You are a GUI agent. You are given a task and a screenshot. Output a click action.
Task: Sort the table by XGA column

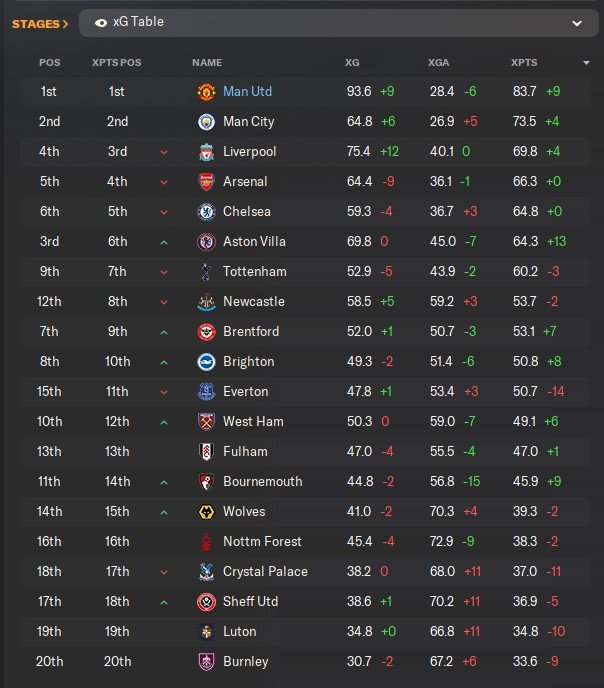click(x=438, y=63)
